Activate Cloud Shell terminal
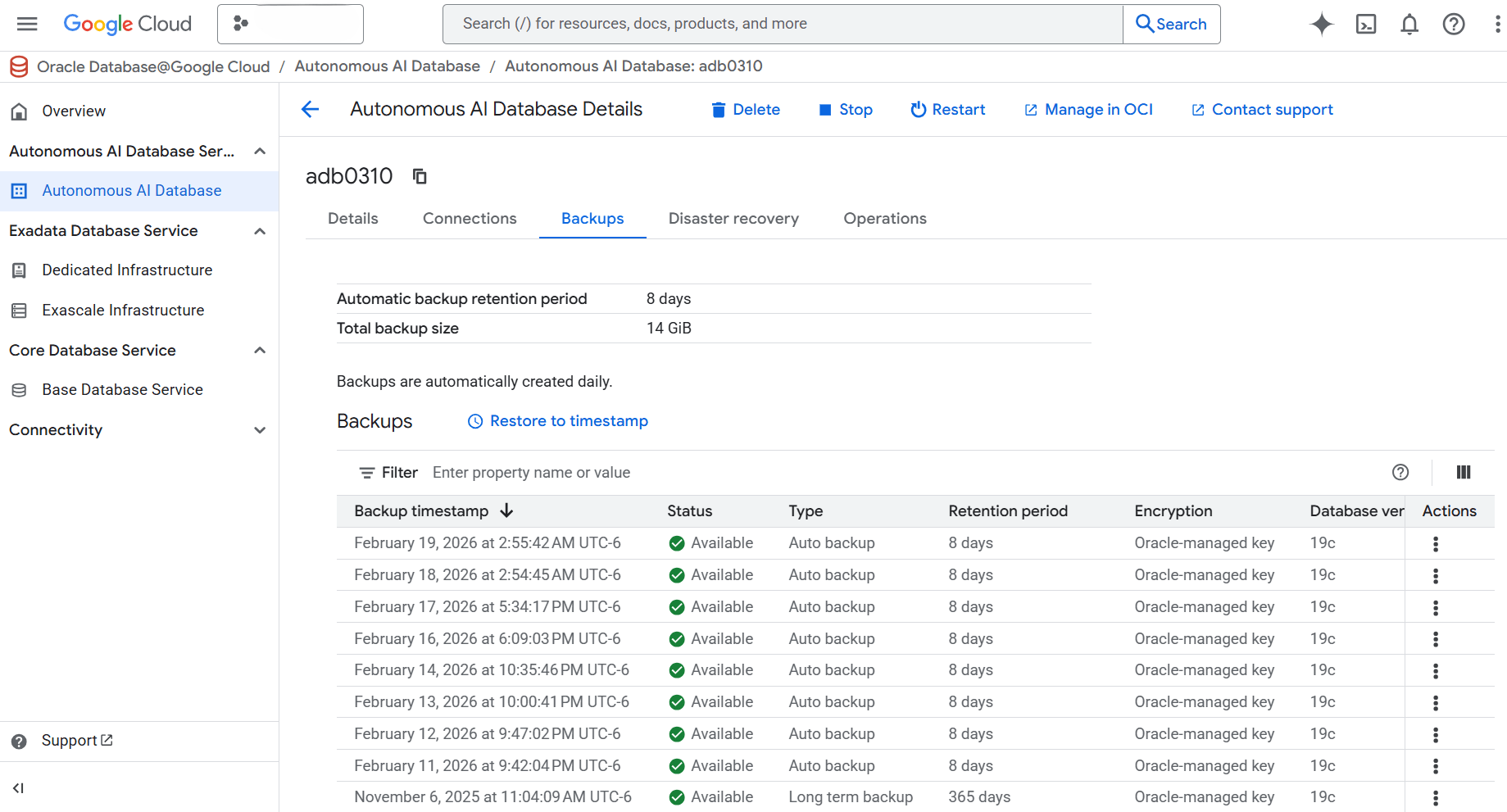Viewport: 1507px width, 812px height. [1365, 24]
